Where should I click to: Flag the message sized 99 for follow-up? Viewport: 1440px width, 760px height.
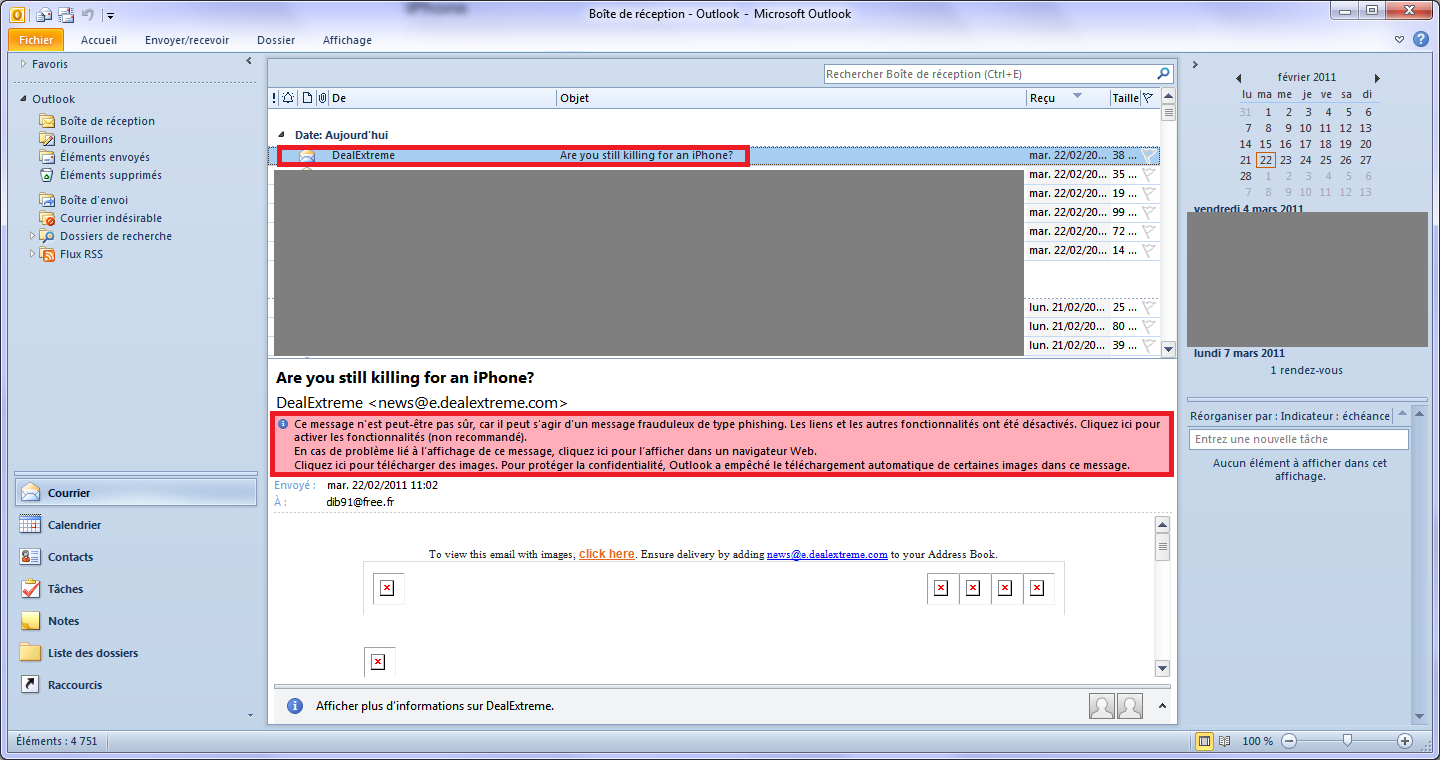pyautogui.click(x=1149, y=212)
